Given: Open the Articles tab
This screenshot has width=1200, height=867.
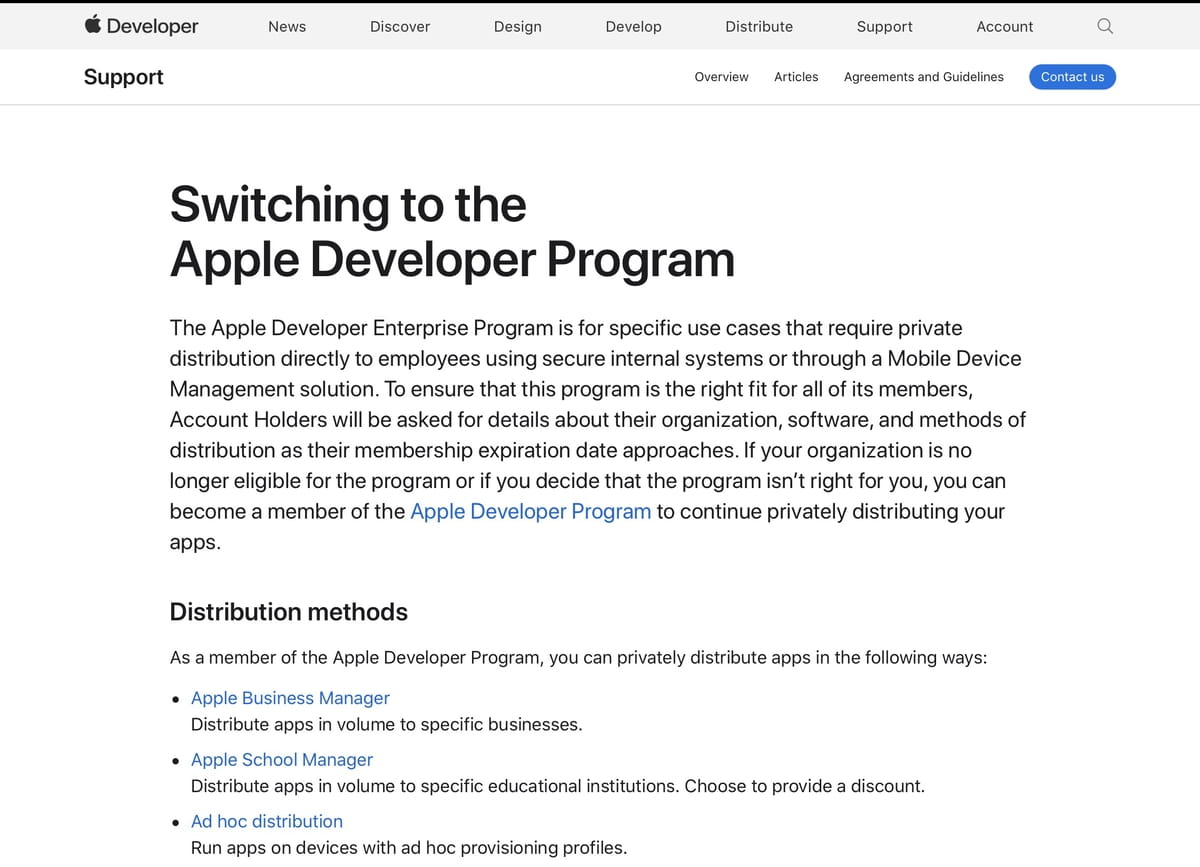Looking at the screenshot, I should pyautogui.click(x=796, y=77).
